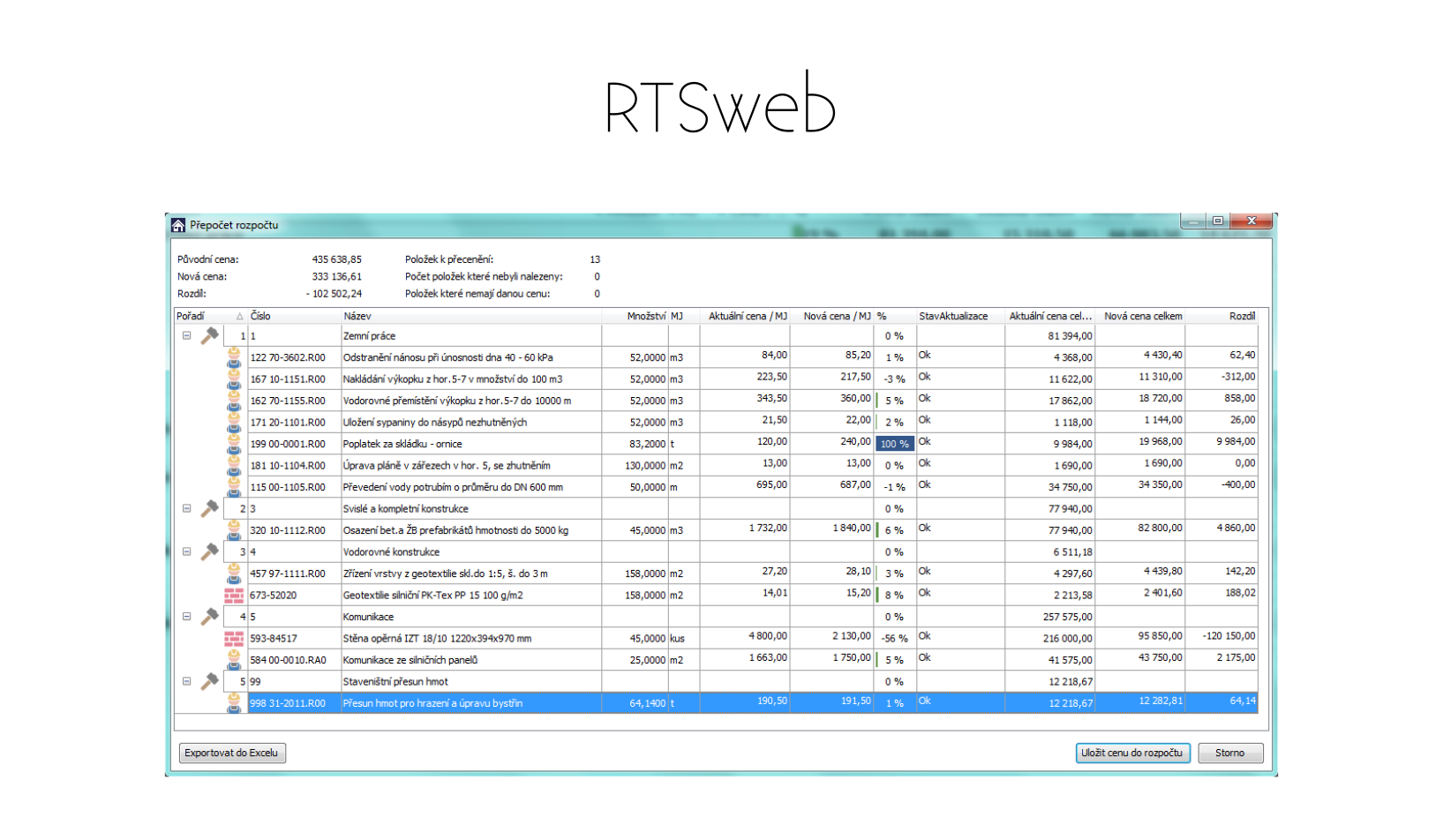Close the Přepočet rozpočtu window
This screenshot has height=840, width=1443.
coord(1251,221)
